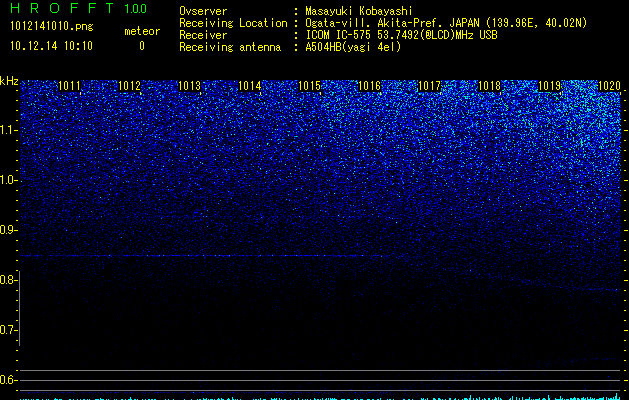The image size is (629, 400).
Task: Click the kHz axis unit label
Action: (x=9, y=81)
